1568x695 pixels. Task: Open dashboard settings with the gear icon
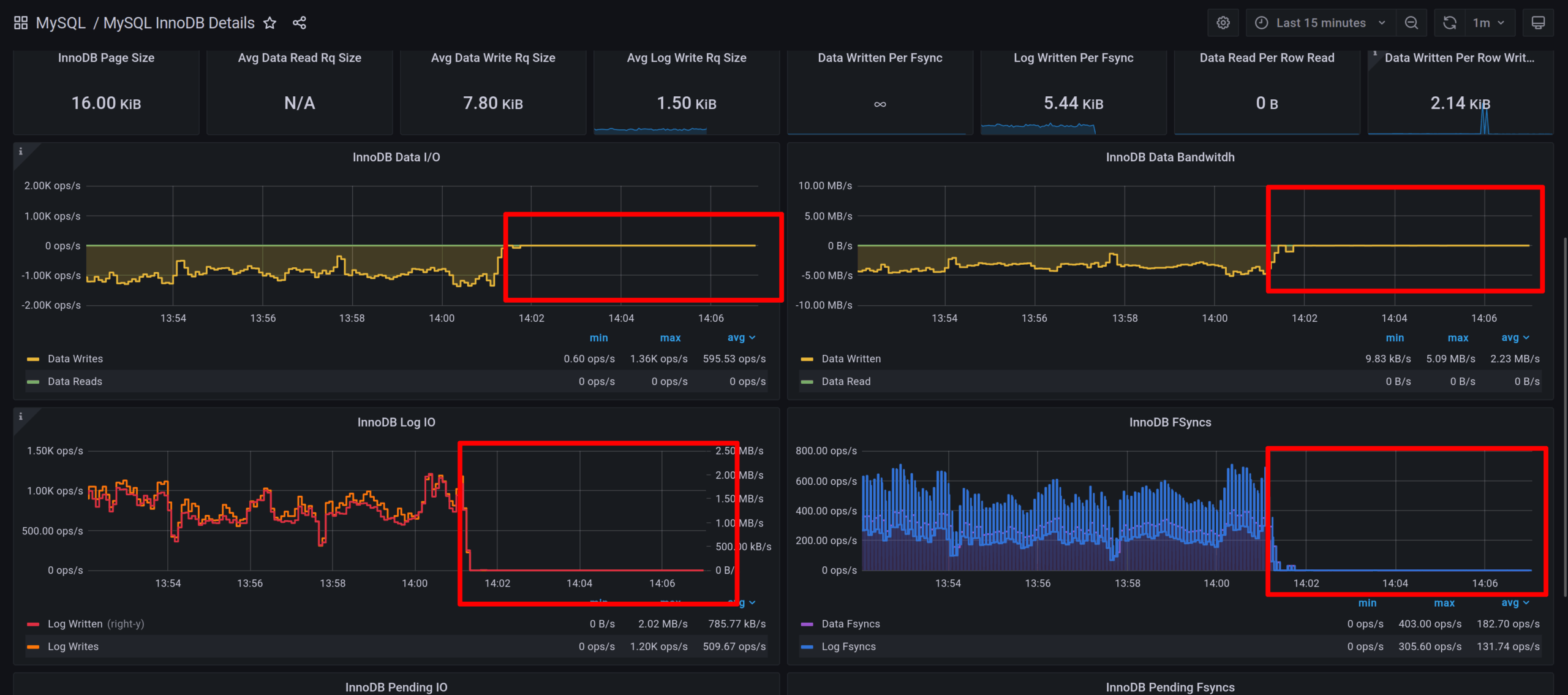[1223, 22]
